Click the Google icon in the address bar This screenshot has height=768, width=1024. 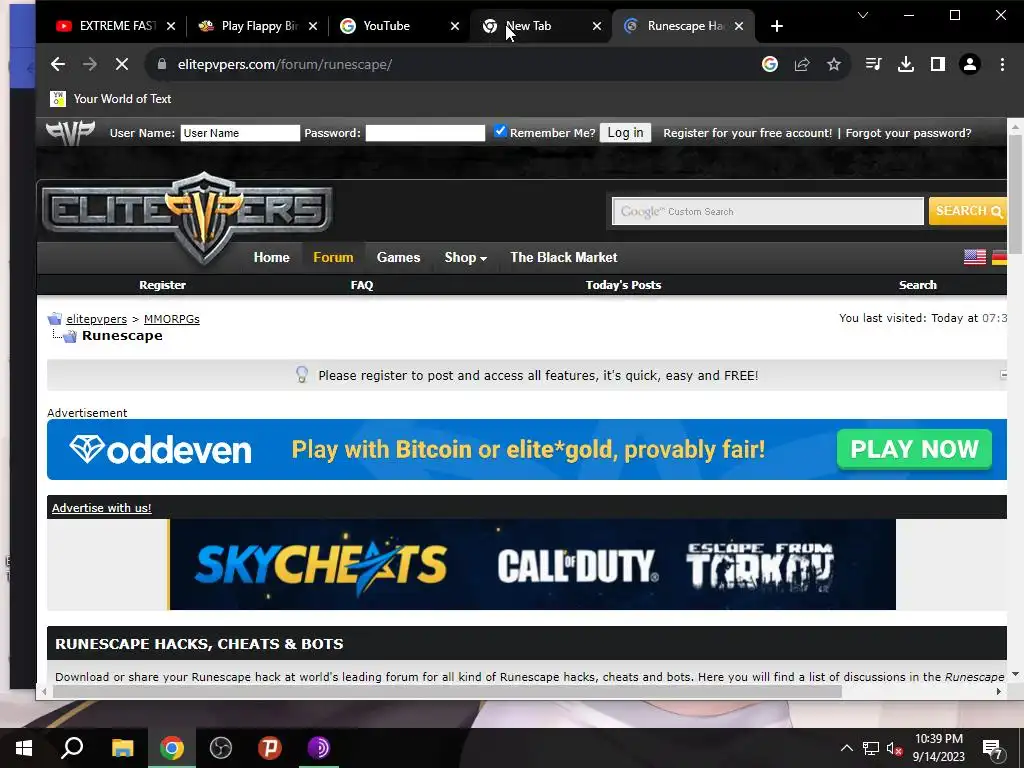coord(770,64)
